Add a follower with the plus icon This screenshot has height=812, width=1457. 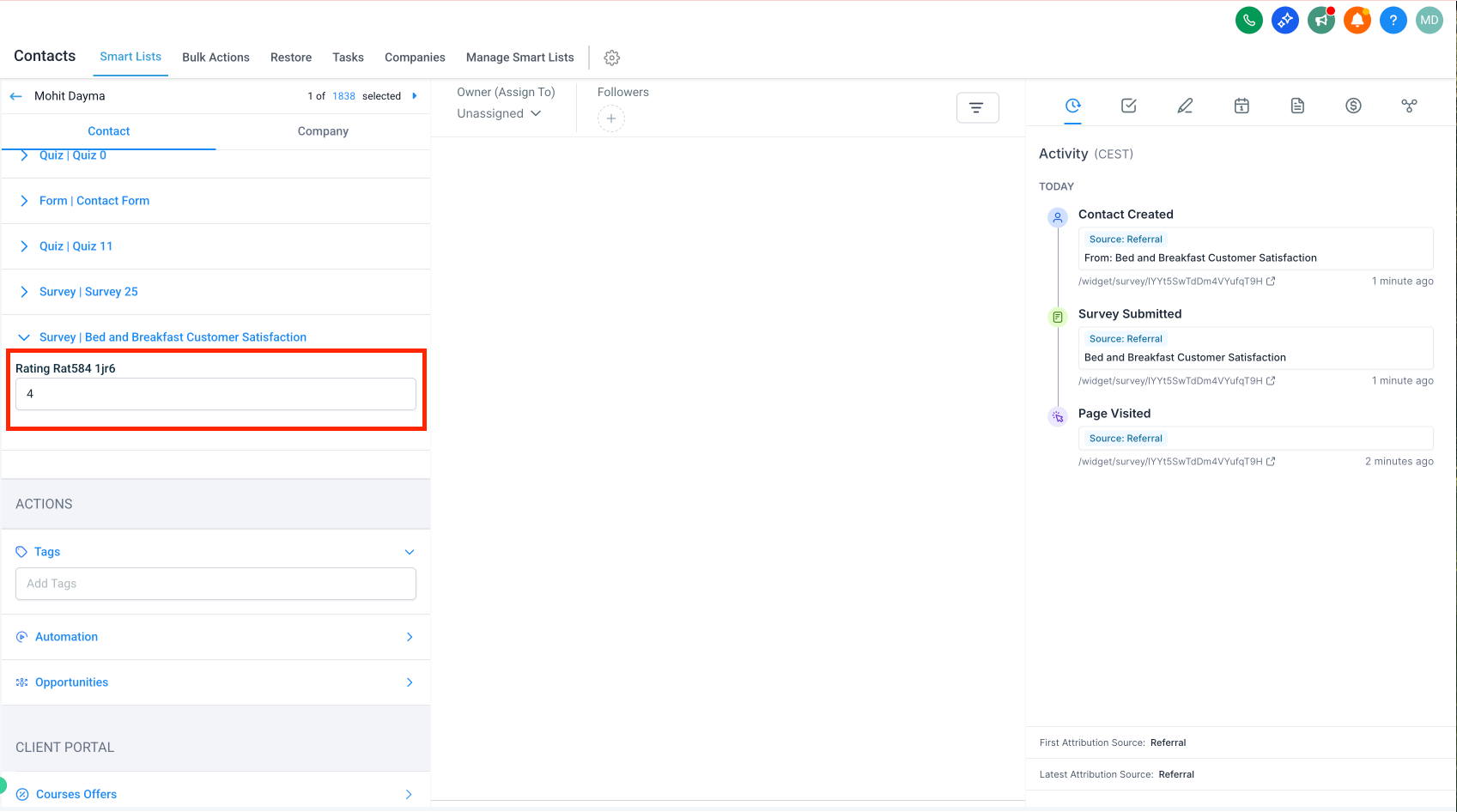click(611, 118)
